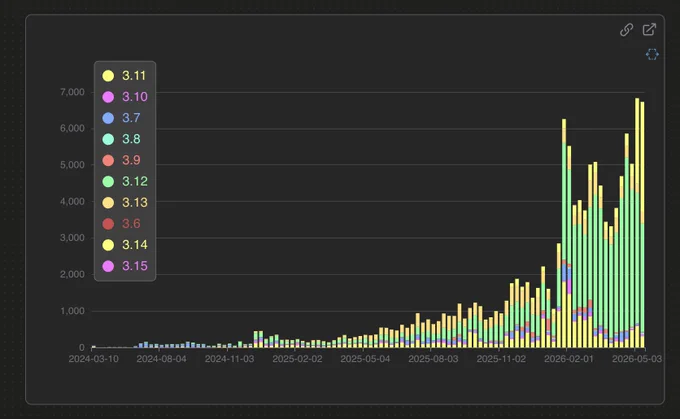Toggle the 3.15 legend entry
The image size is (680, 419).
125,266
